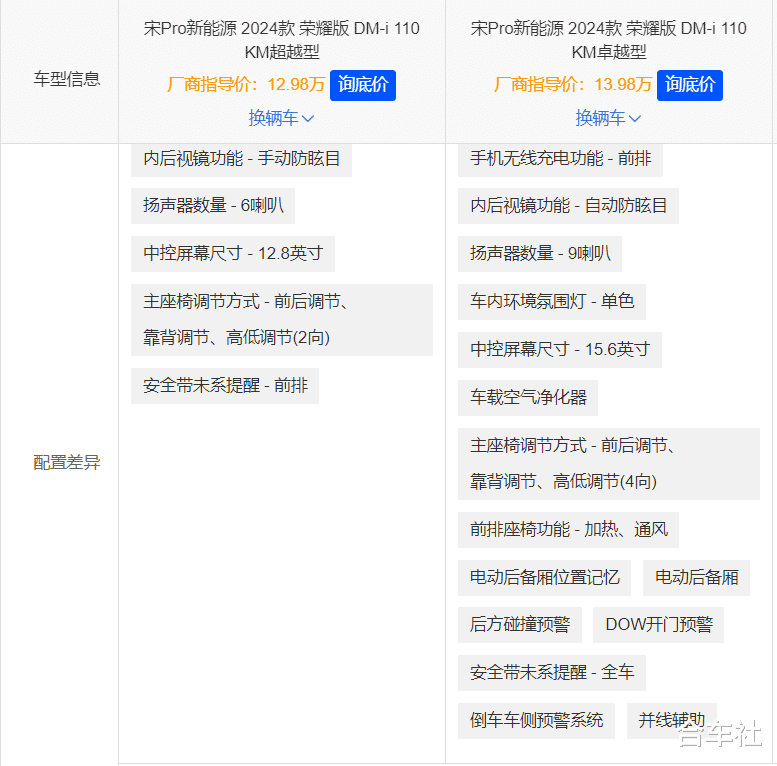Select 内后视镜功能 - 自动防眩目 tag
The width and height of the screenshot is (777, 766).
(x=568, y=206)
